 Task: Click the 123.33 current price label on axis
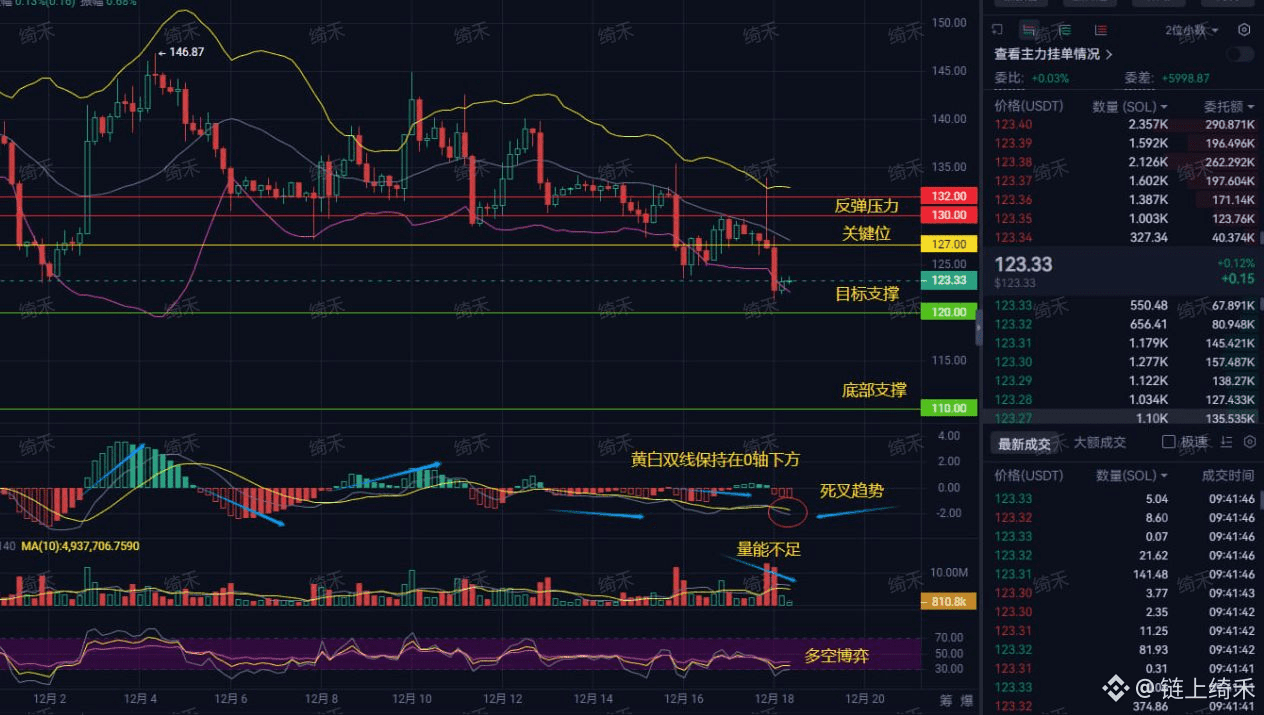pos(948,280)
